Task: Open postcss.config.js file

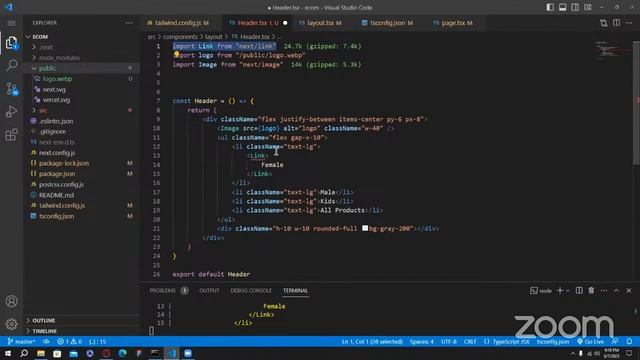Action: (61, 184)
